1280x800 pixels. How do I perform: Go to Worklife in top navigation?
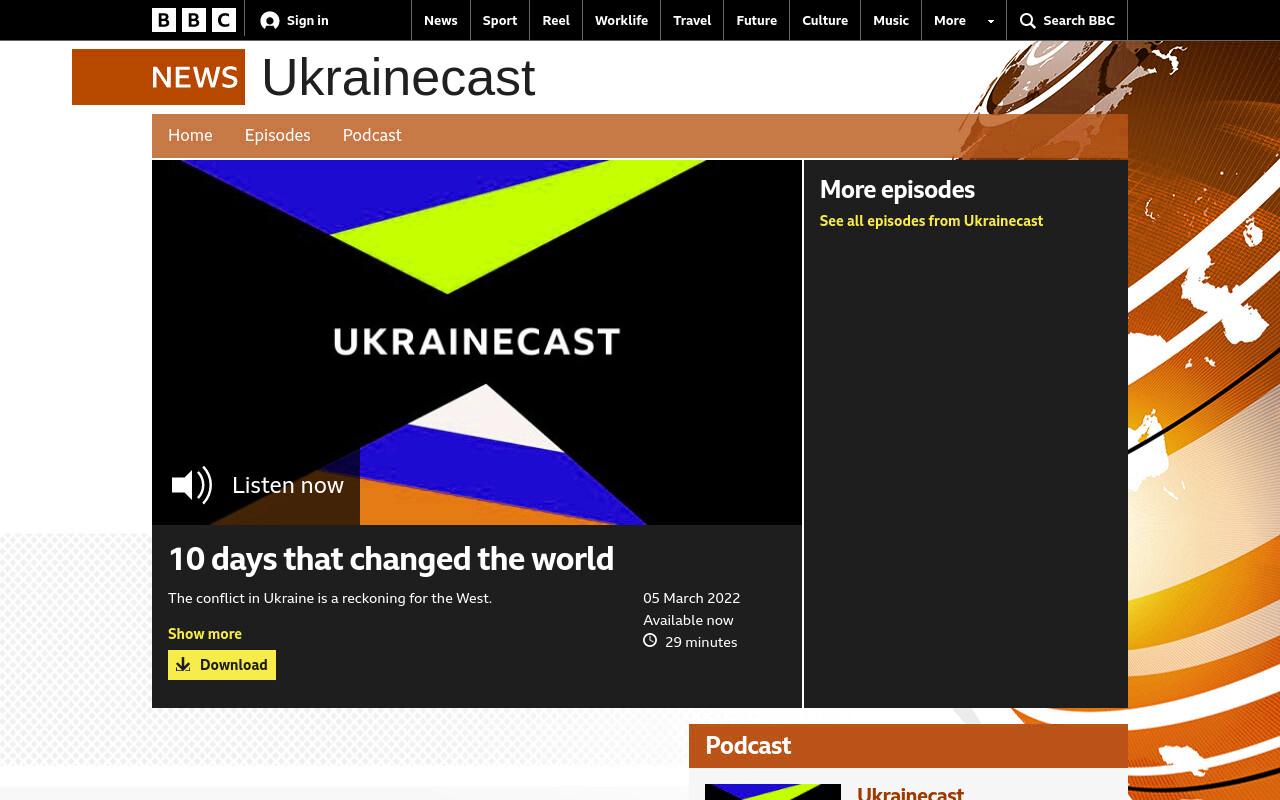pyautogui.click(x=621, y=20)
